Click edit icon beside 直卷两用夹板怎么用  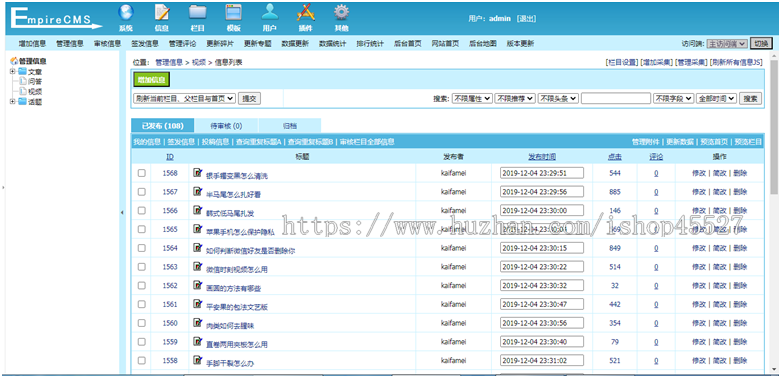click(x=197, y=341)
